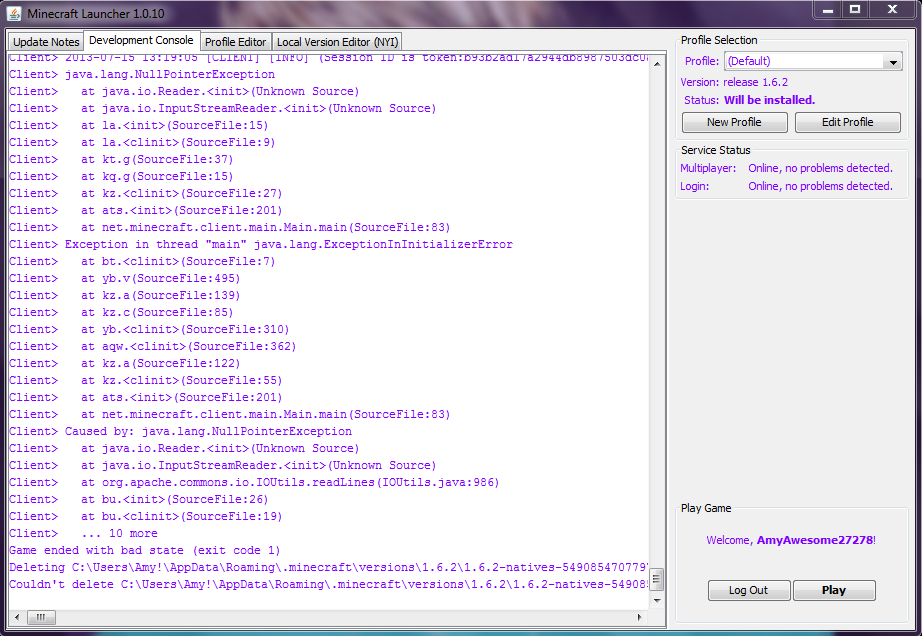
Task: Click the 'Game ended with bad state' line
Action: pyautogui.click(x=145, y=550)
